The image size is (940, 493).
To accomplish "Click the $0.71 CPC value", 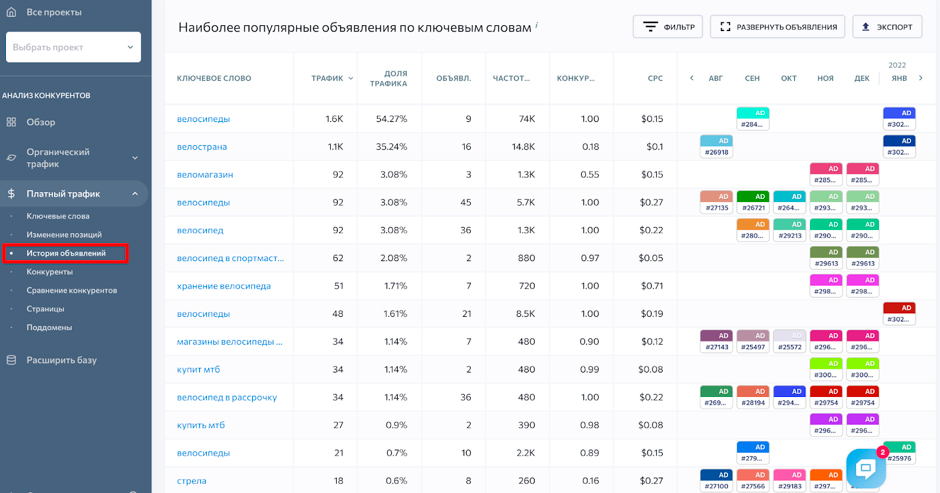I will (652, 285).
